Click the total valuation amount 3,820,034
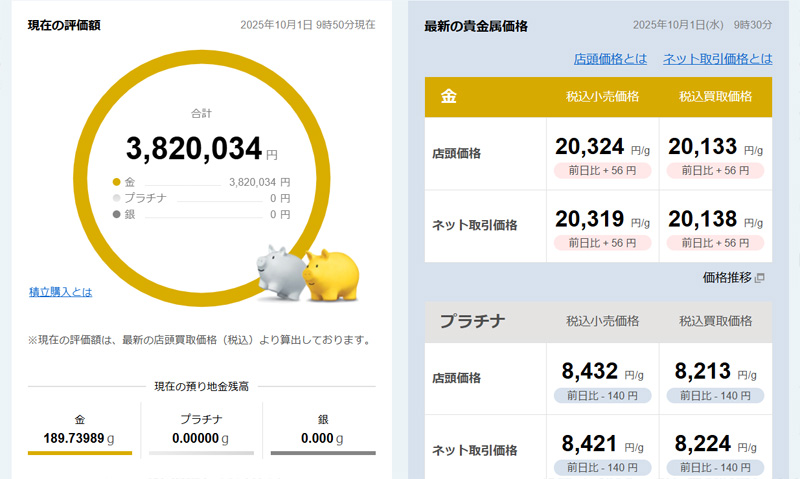This screenshot has width=800, height=479. (194, 149)
